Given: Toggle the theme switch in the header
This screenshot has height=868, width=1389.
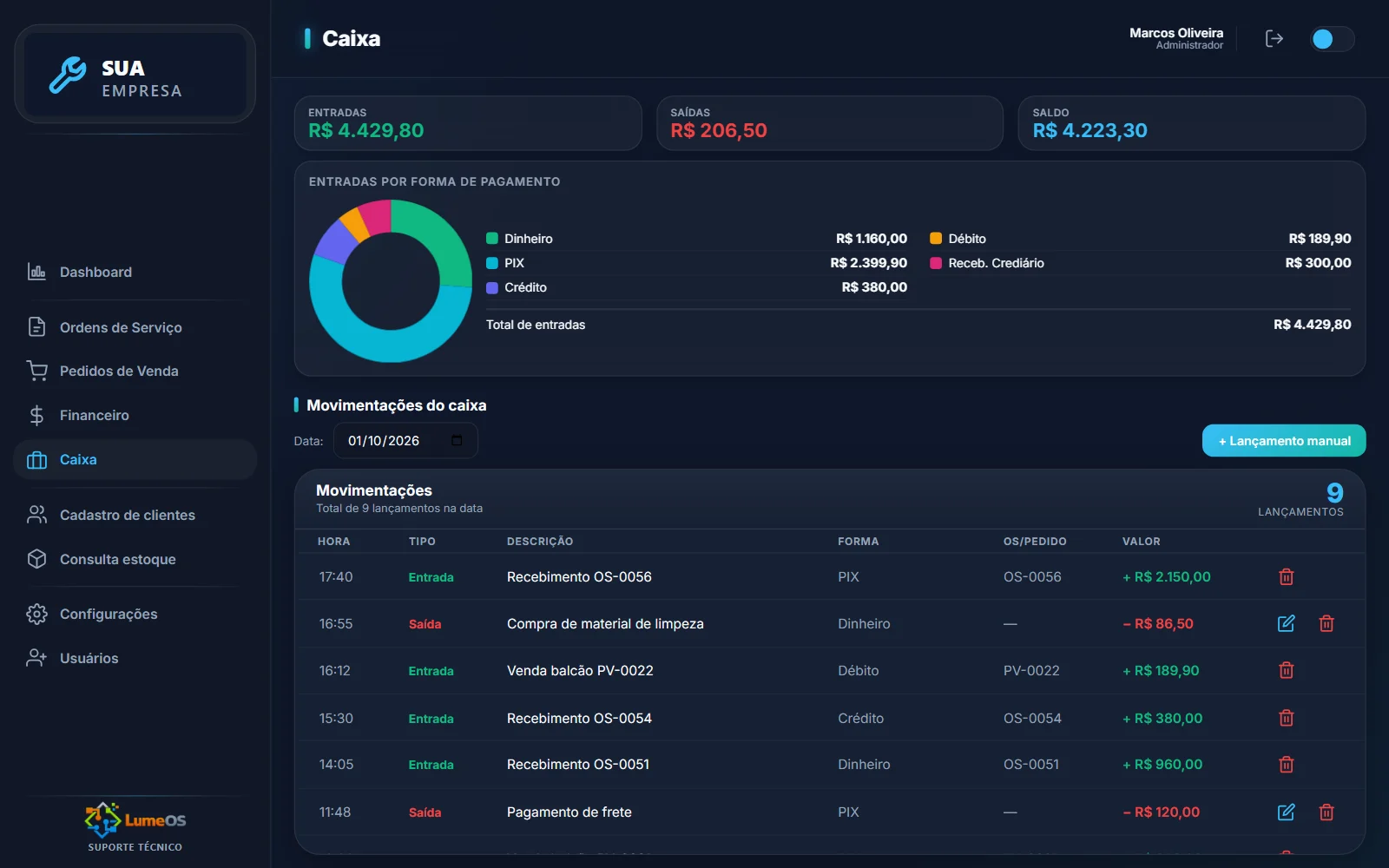Looking at the screenshot, I should (x=1333, y=39).
